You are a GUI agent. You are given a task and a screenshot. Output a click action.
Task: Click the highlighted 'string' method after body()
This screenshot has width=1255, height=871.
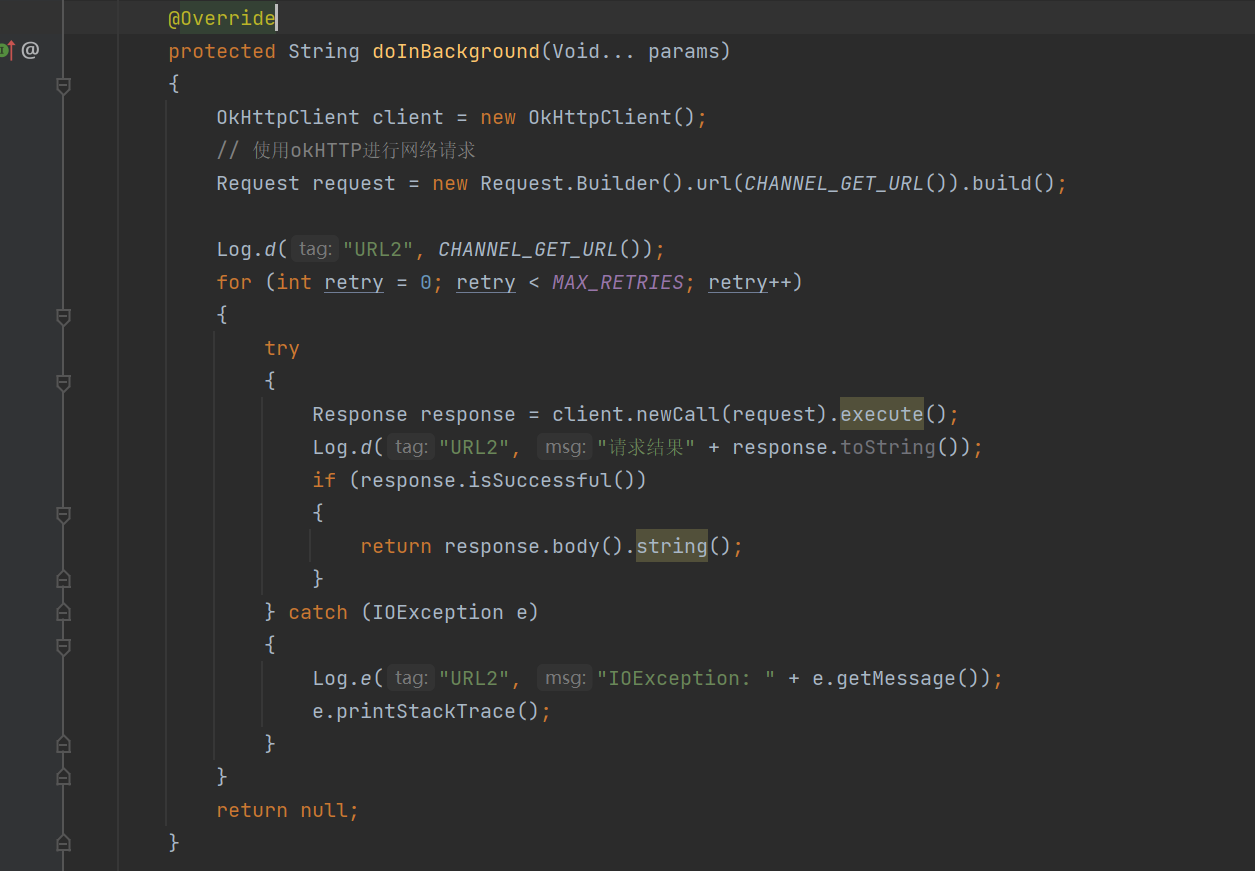coord(672,546)
